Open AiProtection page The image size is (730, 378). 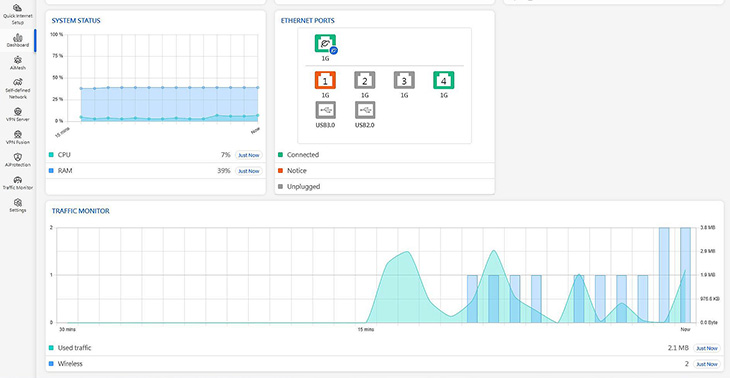click(x=18, y=160)
